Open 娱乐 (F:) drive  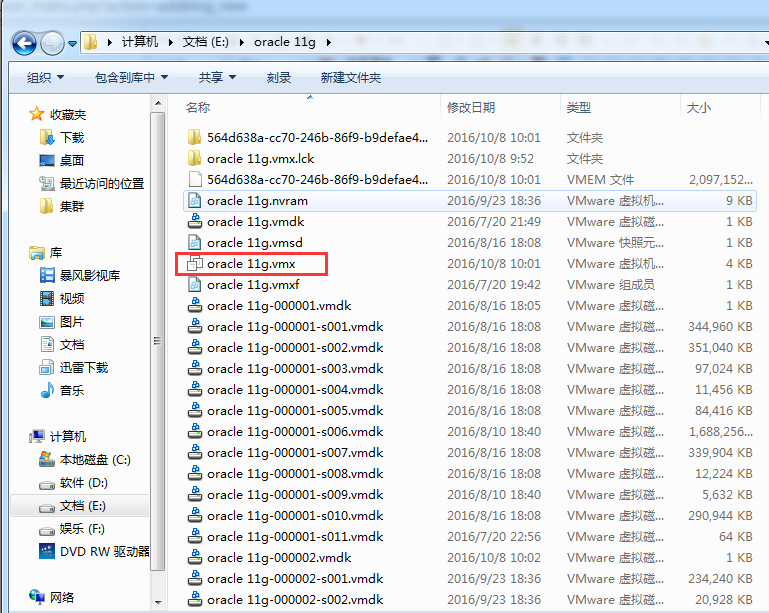coord(82,529)
